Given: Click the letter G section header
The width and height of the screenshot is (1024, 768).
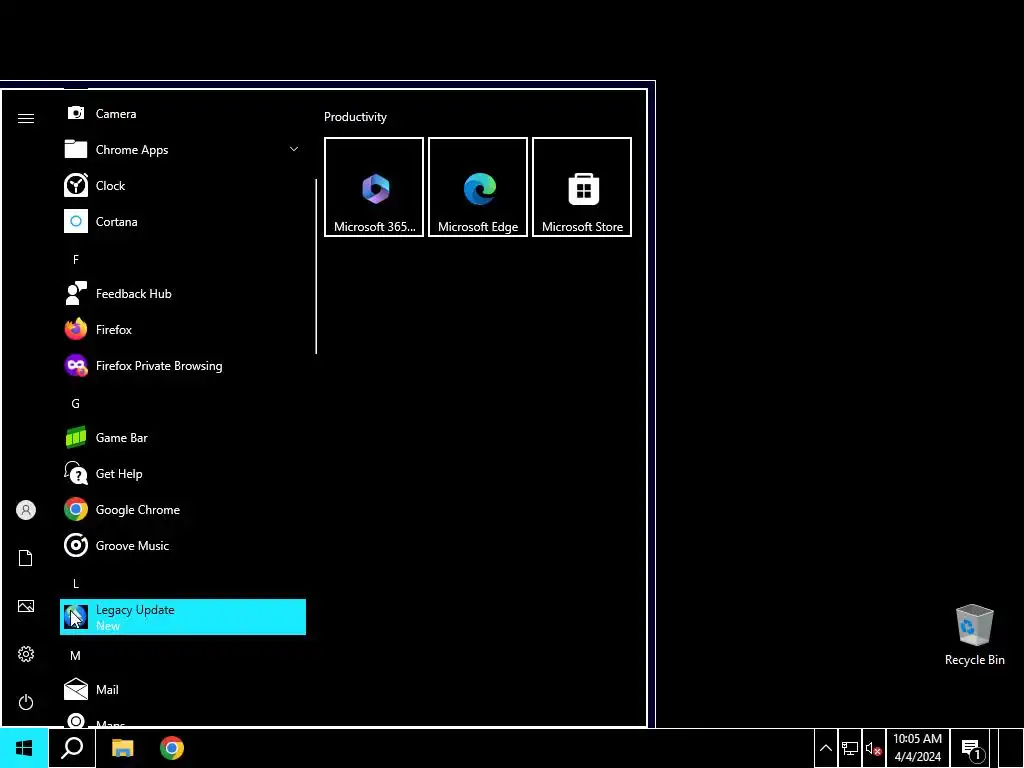Looking at the screenshot, I should pos(76,404).
